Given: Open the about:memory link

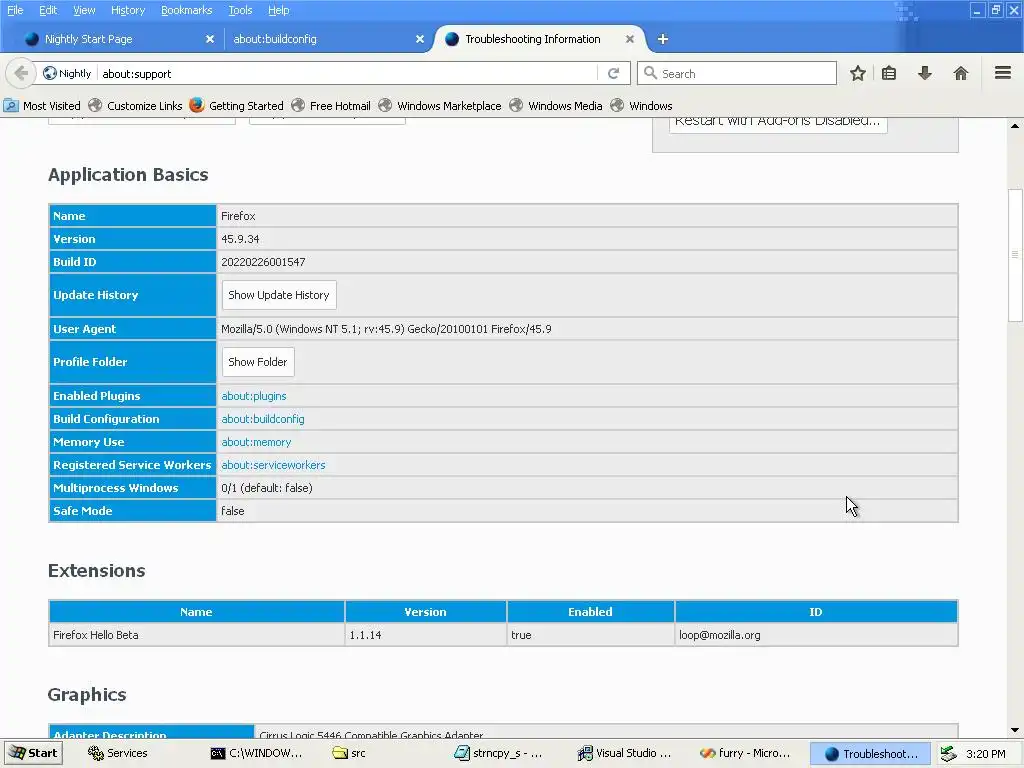Looking at the screenshot, I should pos(256,442).
